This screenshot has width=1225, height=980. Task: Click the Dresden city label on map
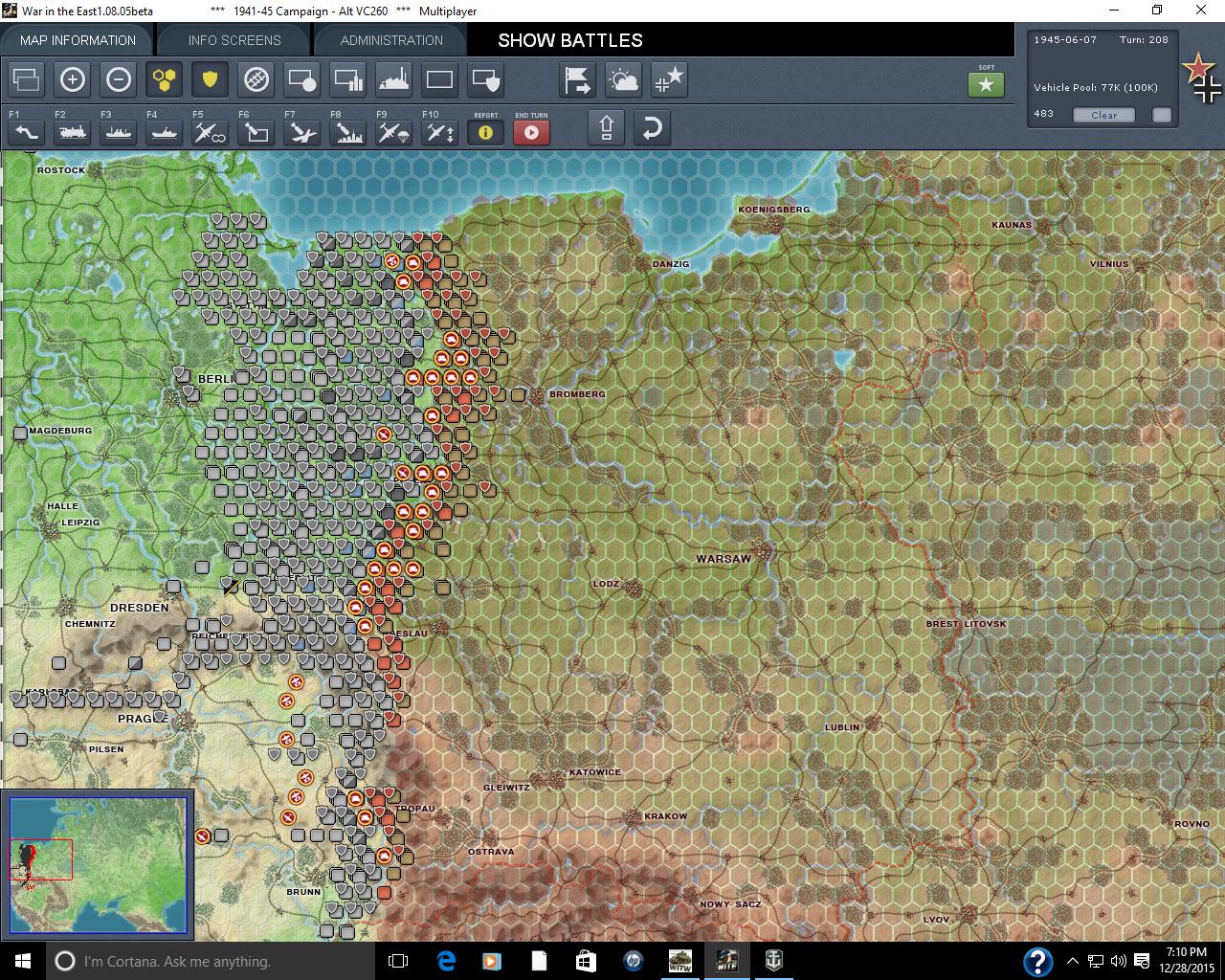140,608
